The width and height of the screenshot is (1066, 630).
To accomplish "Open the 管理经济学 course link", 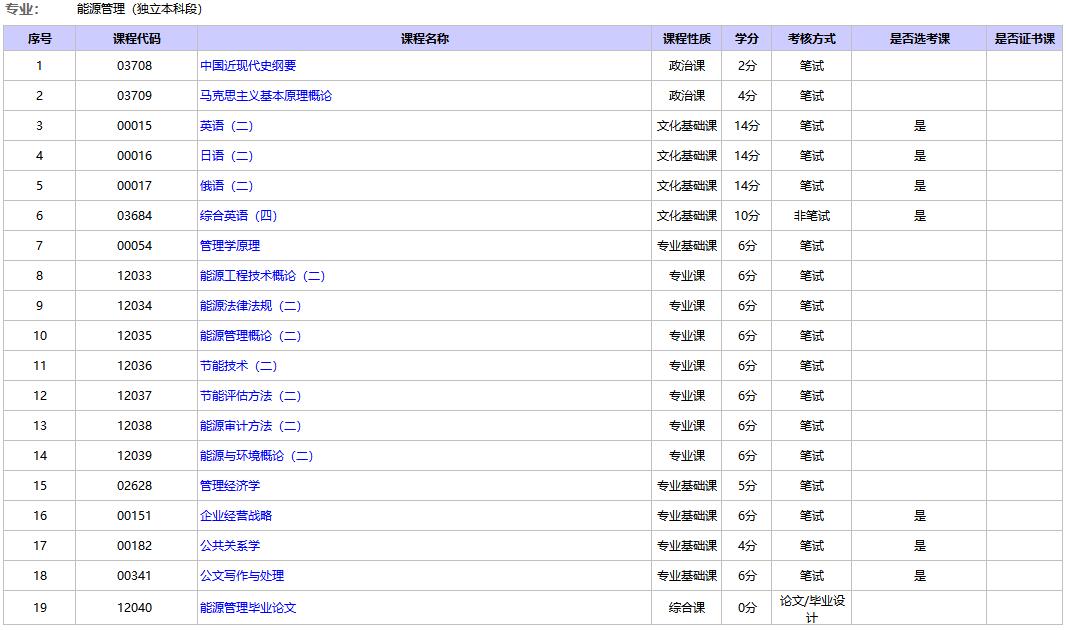I will 228,485.
